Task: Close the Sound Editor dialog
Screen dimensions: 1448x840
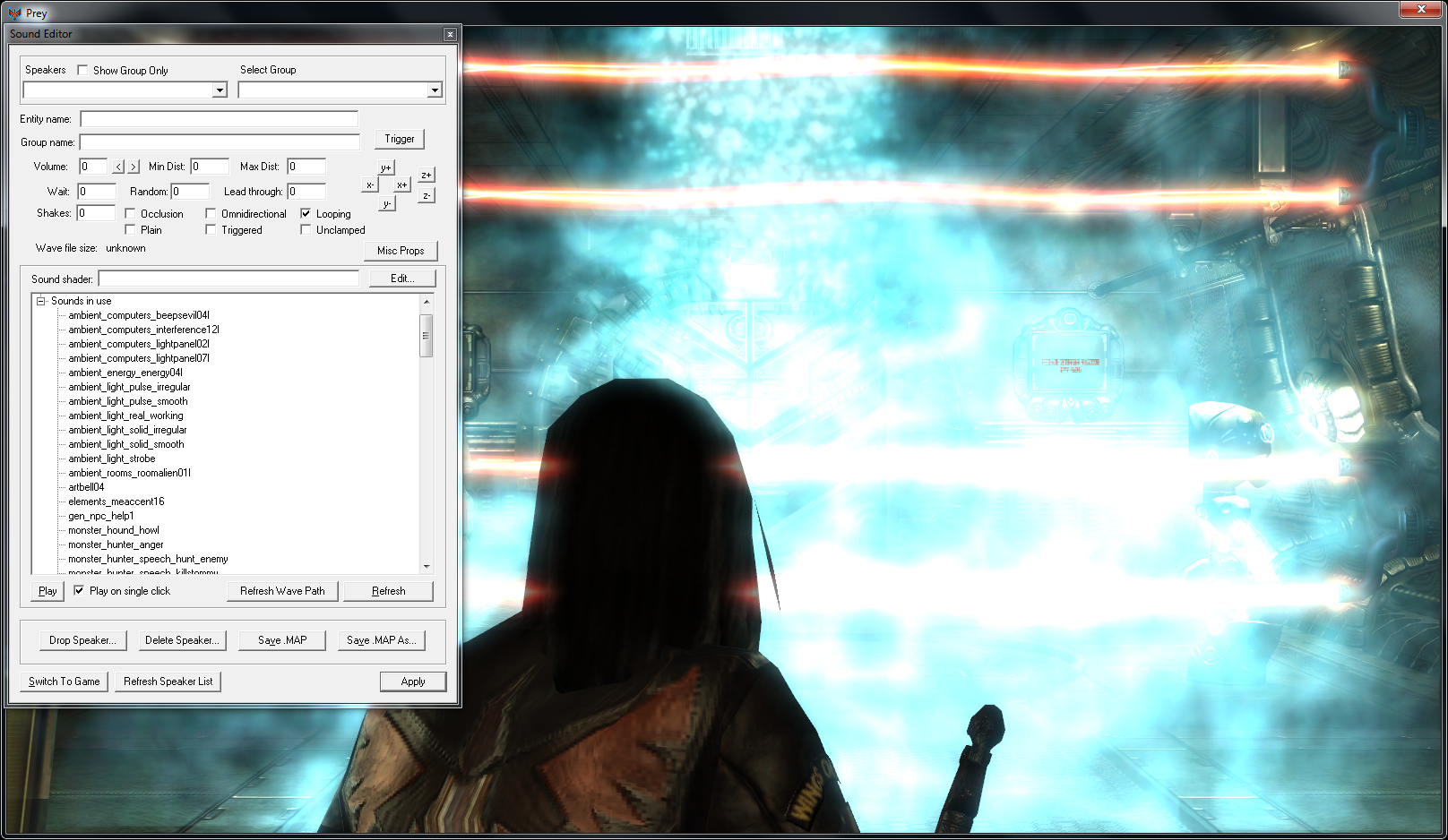Action: (x=450, y=34)
